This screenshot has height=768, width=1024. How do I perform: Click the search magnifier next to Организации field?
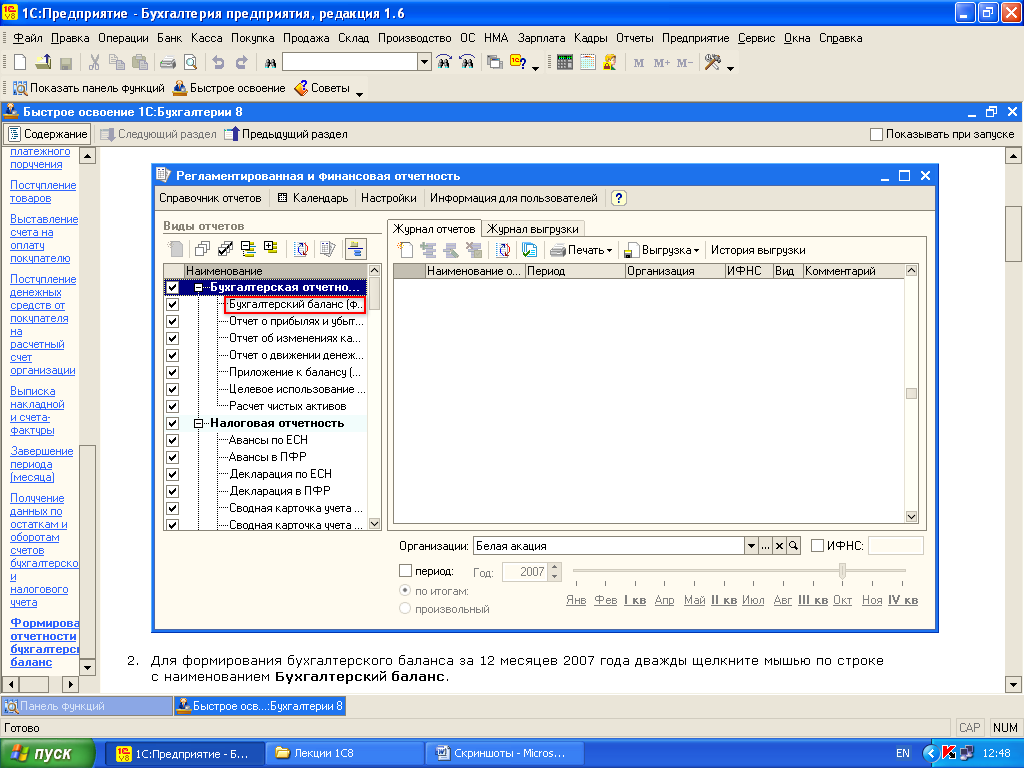(x=793, y=546)
